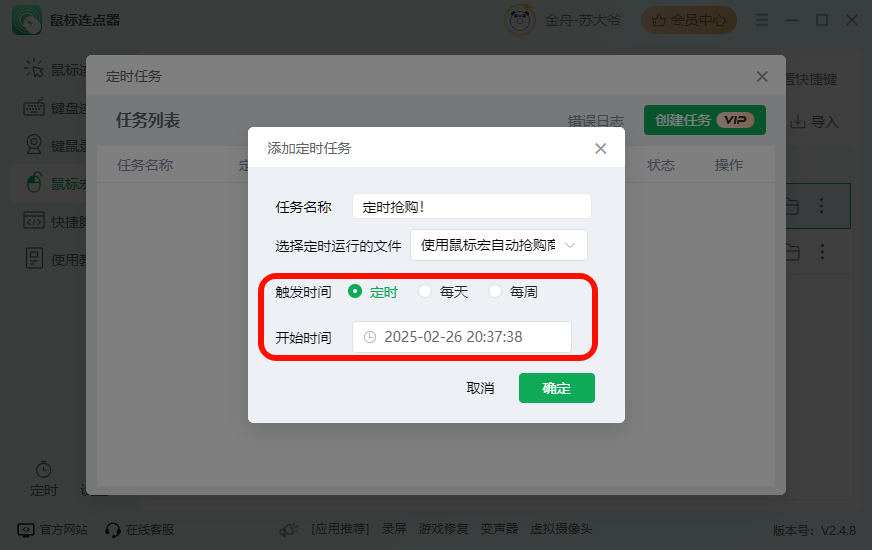The width and height of the screenshot is (872, 550).
Task: Click the 鼠标连点器 app logo
Action: click(27, 20)
